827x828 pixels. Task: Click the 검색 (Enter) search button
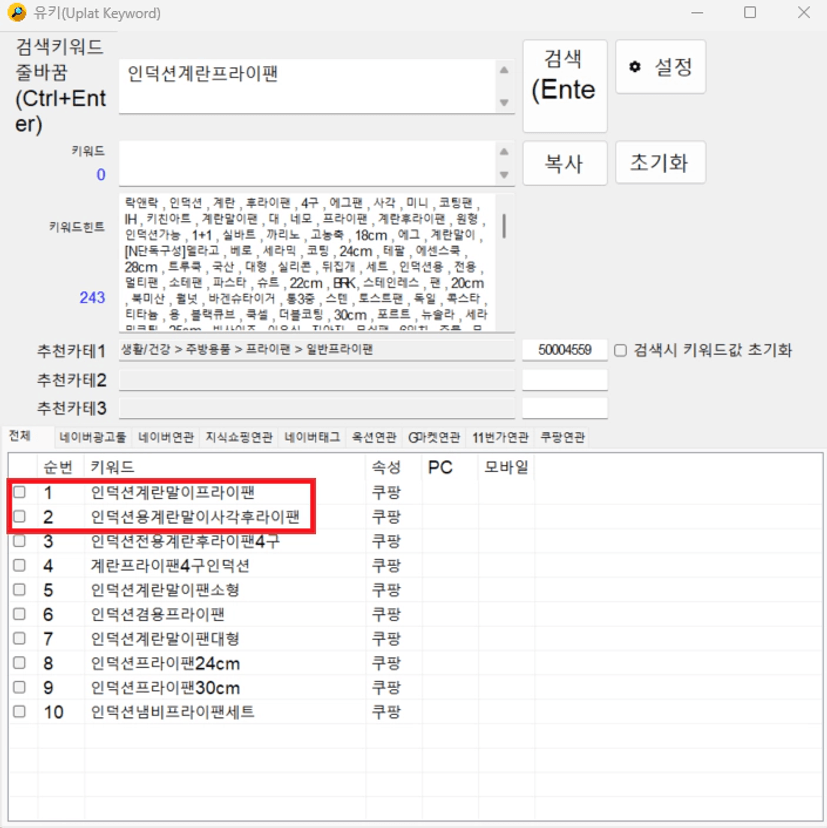(565, 86)
